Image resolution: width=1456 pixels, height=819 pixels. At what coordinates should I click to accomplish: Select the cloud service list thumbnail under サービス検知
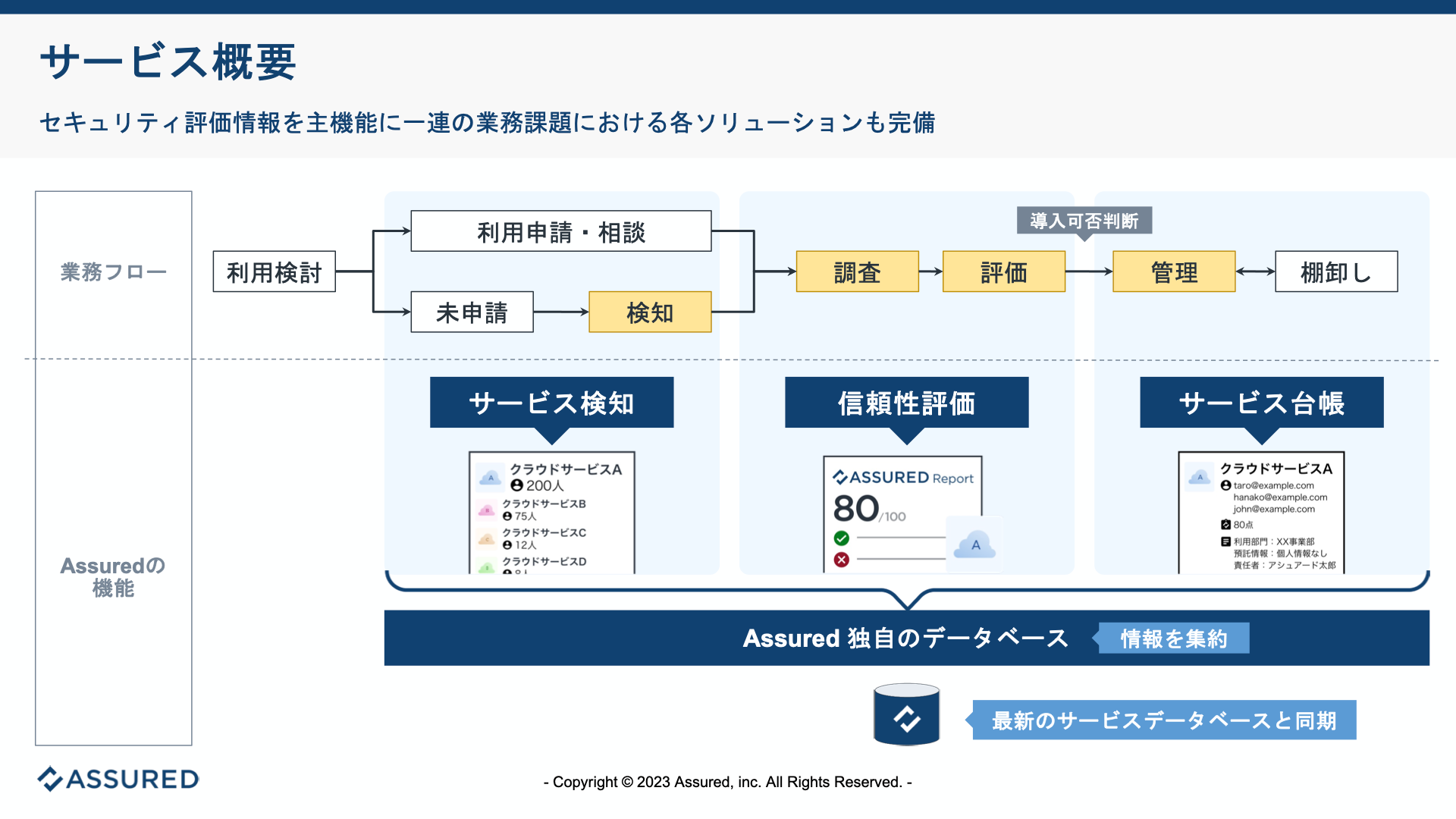click(x=551, y=512)
